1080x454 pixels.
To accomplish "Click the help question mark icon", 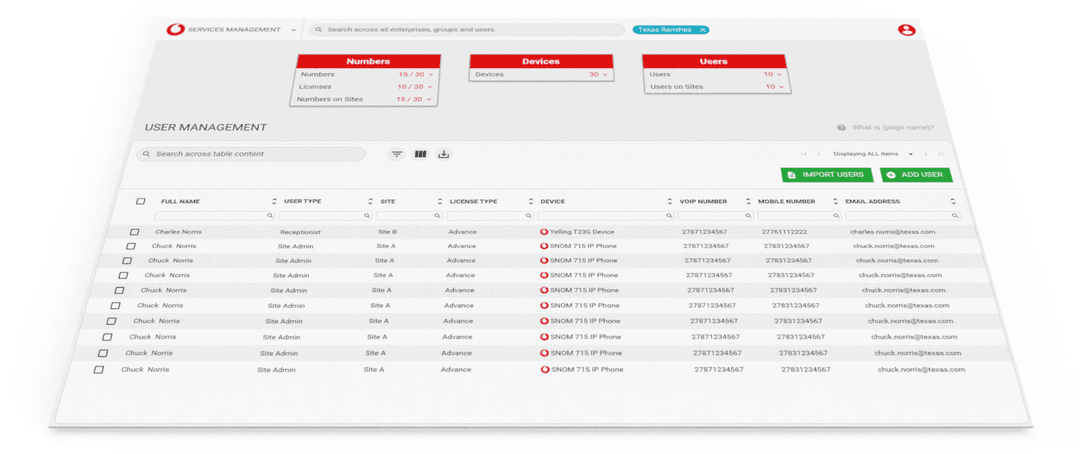I will click(841, 127).
